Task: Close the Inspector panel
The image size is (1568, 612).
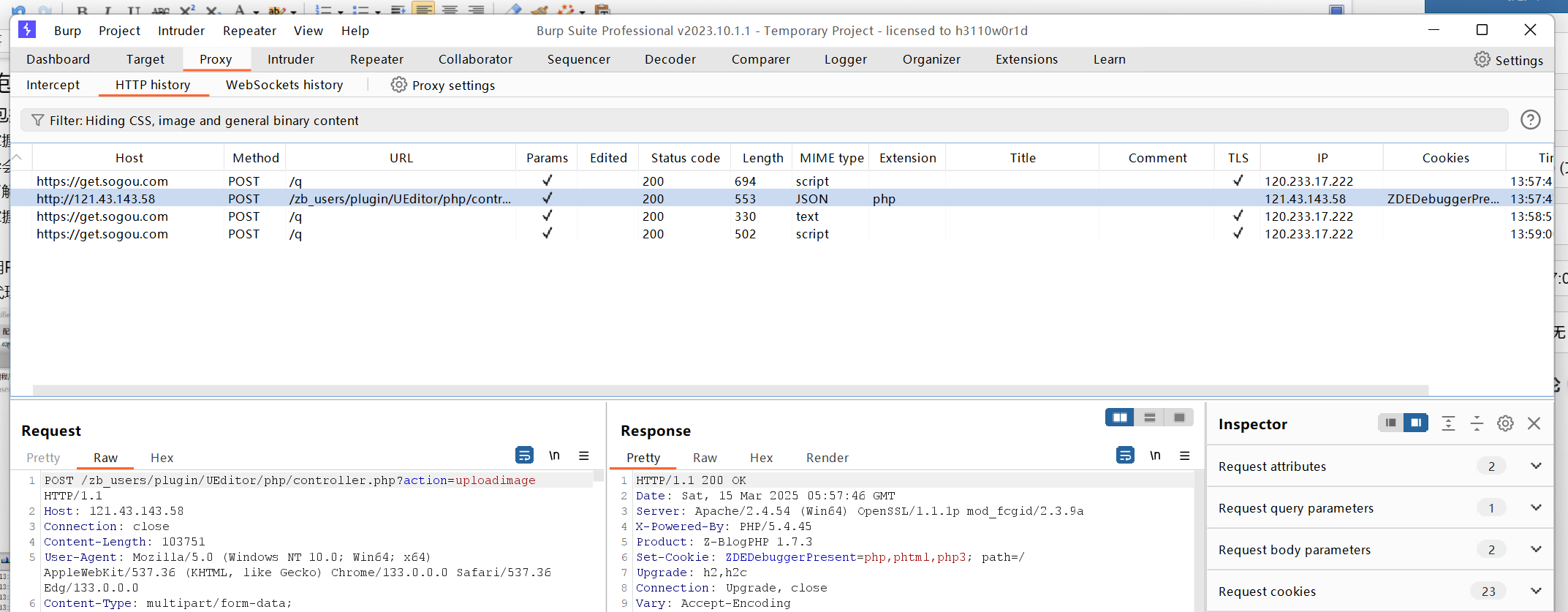Action: [1534, 423]
